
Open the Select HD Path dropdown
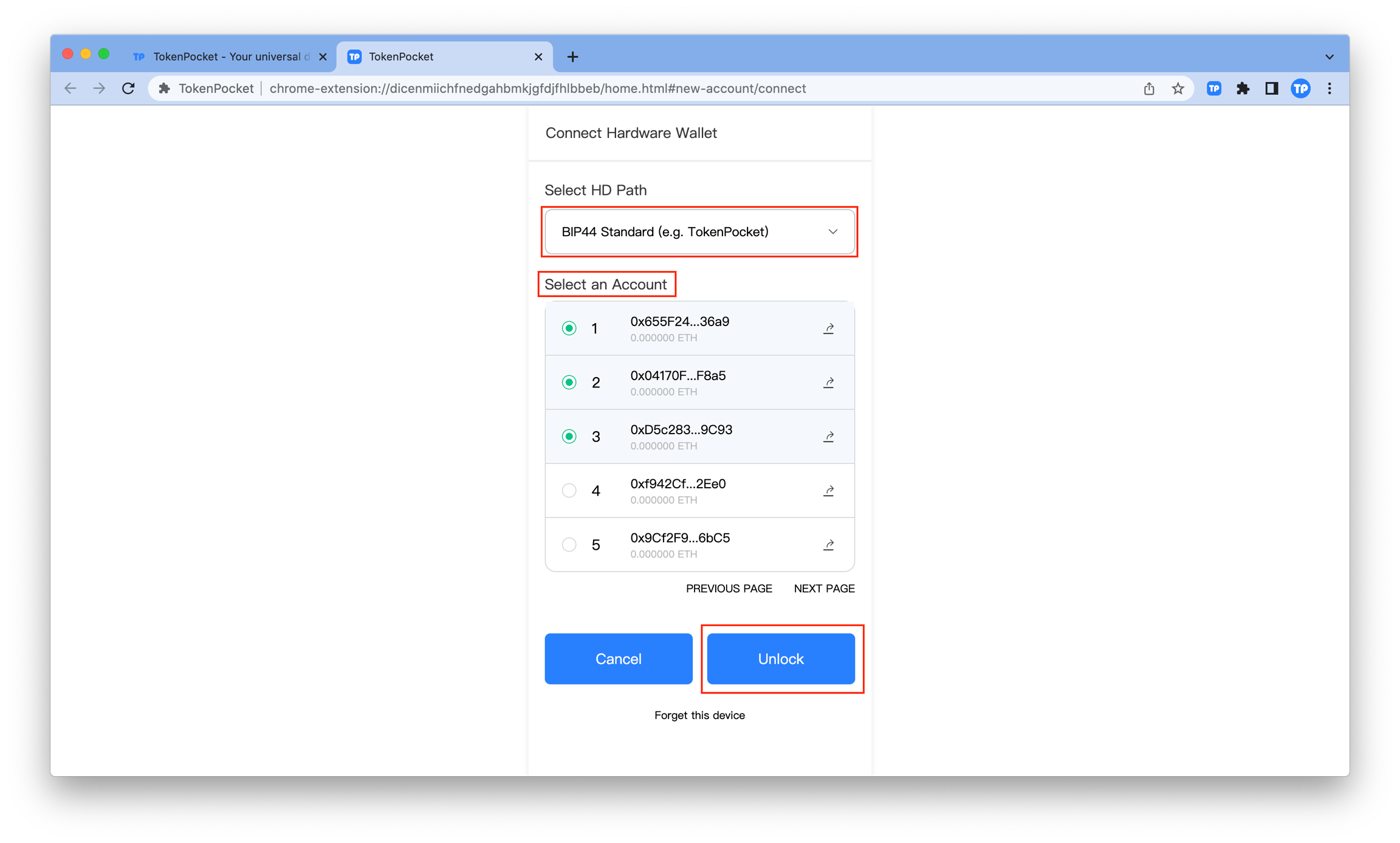tap(699, 232)
